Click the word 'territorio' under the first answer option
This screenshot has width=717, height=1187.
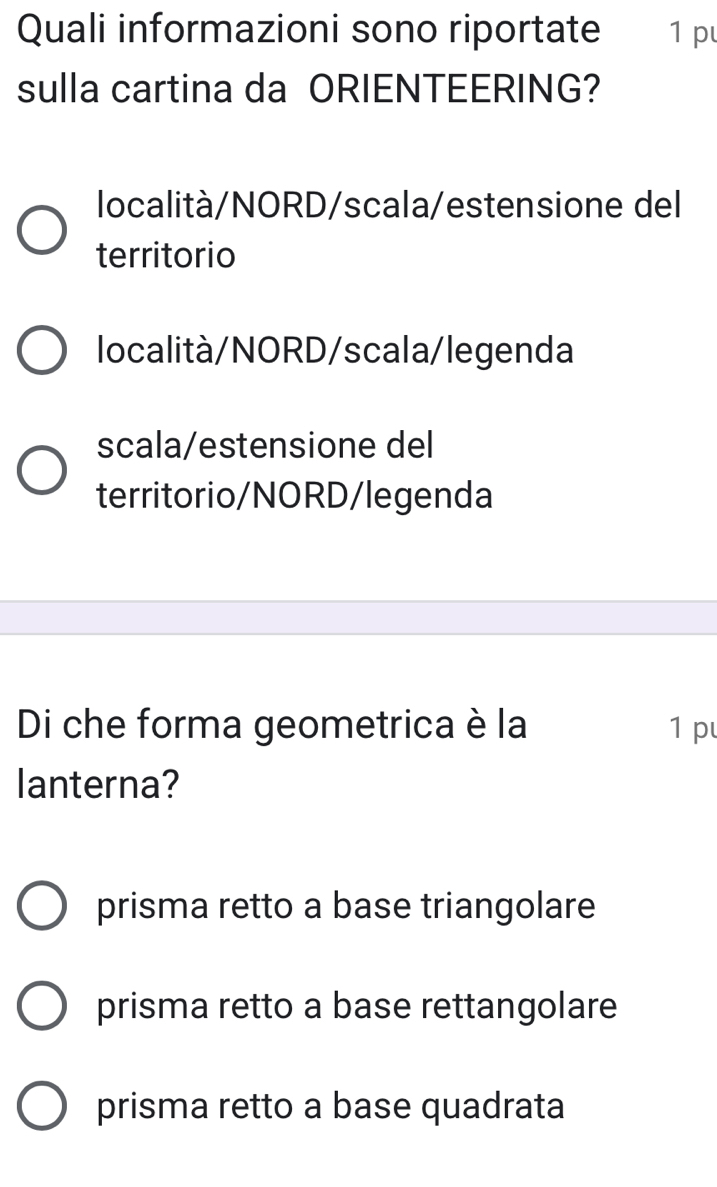(x=166, y=257)
